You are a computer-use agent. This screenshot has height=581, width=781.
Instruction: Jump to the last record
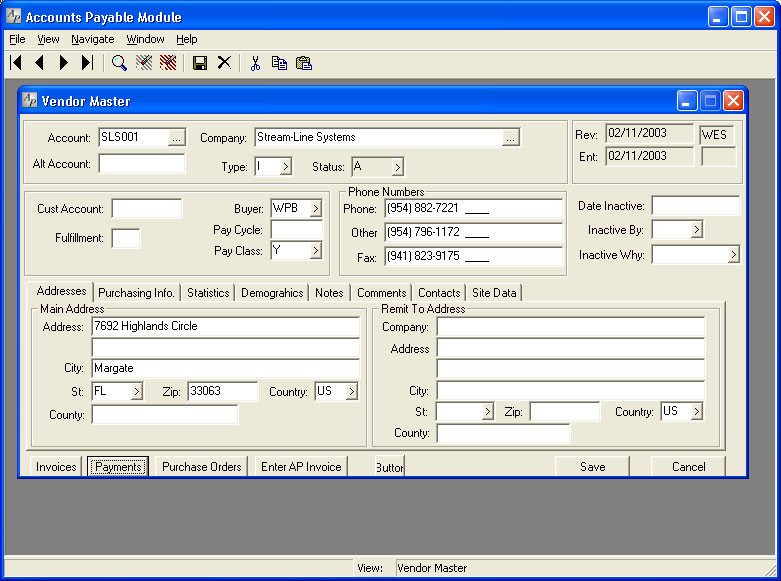click(x=87, y=63)
